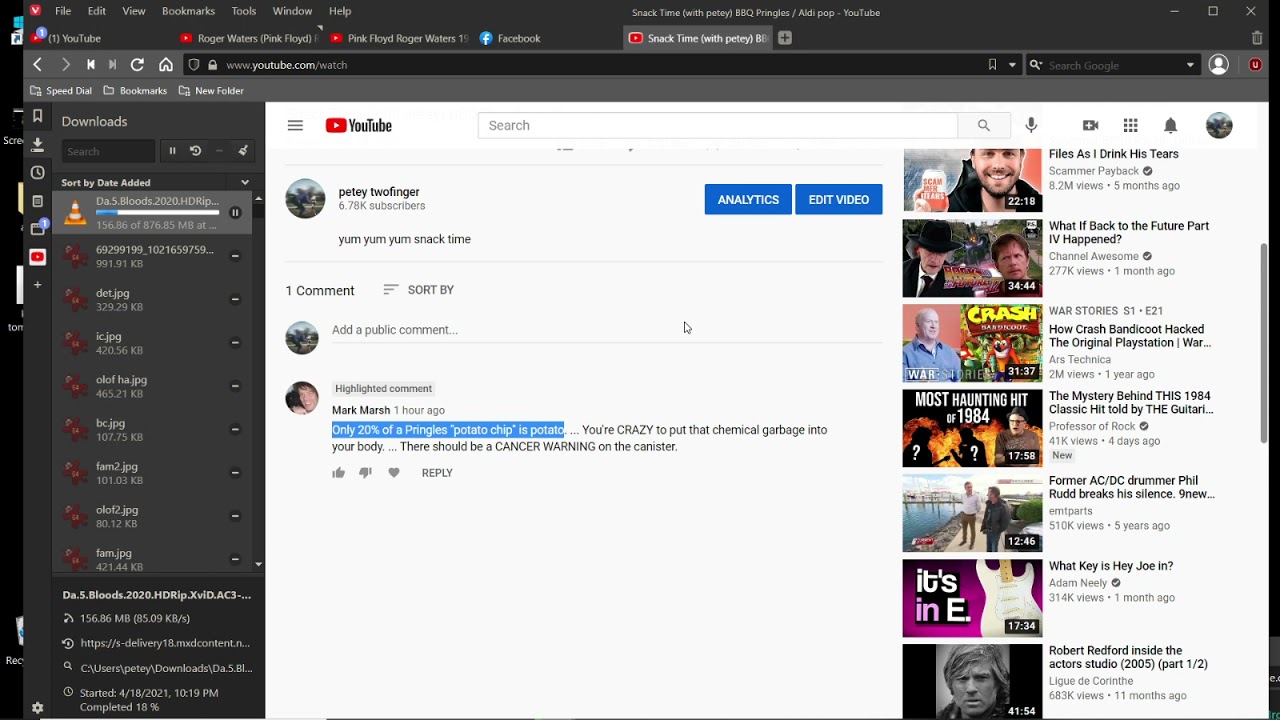Screen dimensions: 1280x720
Task: Open Vivaldi settings gear
Action: (x=37, y=708)
